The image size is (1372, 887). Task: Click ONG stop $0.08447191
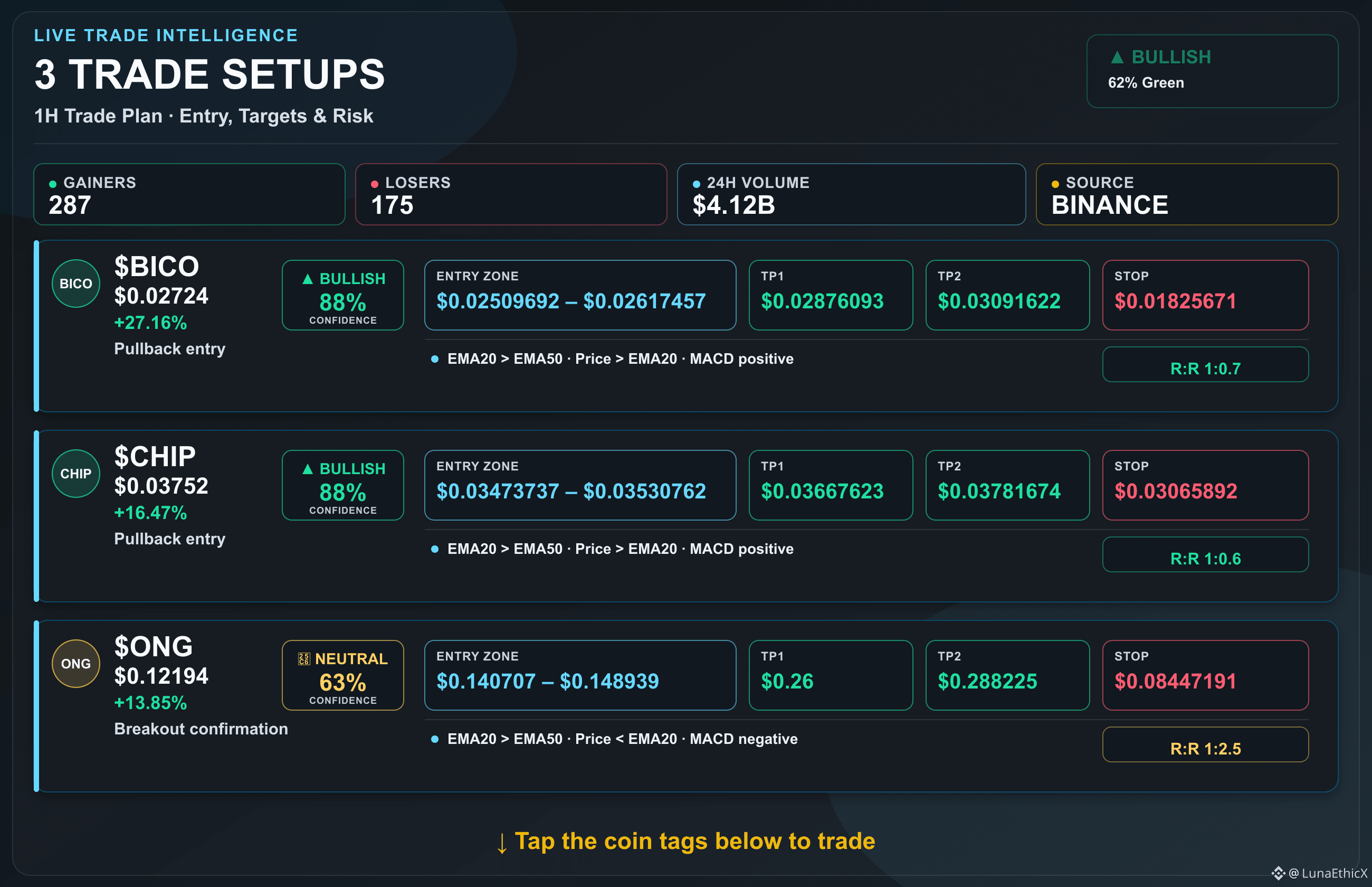[x=1205, y=675]
